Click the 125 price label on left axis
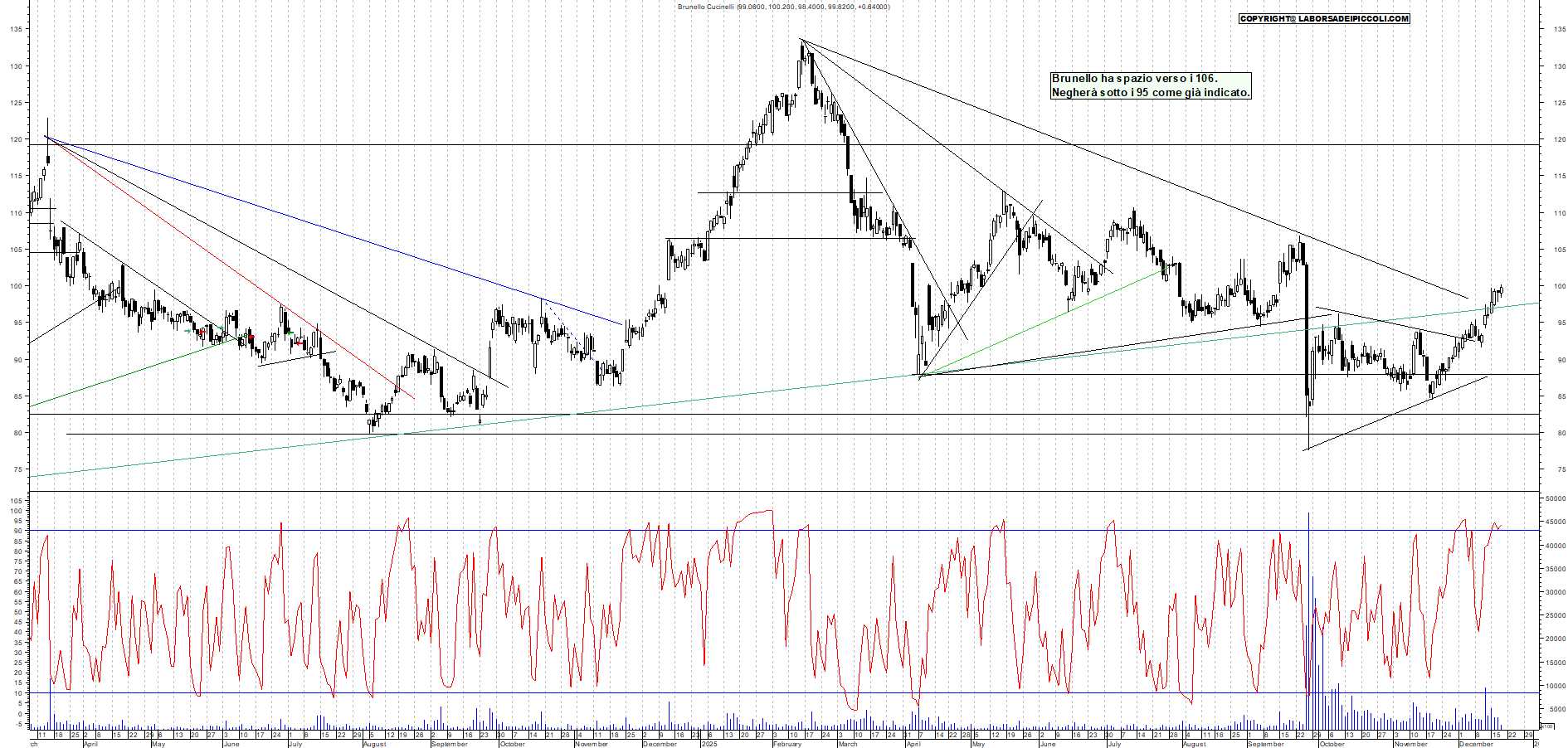This screenshot has width=1568, height=748. pos(16,103)
